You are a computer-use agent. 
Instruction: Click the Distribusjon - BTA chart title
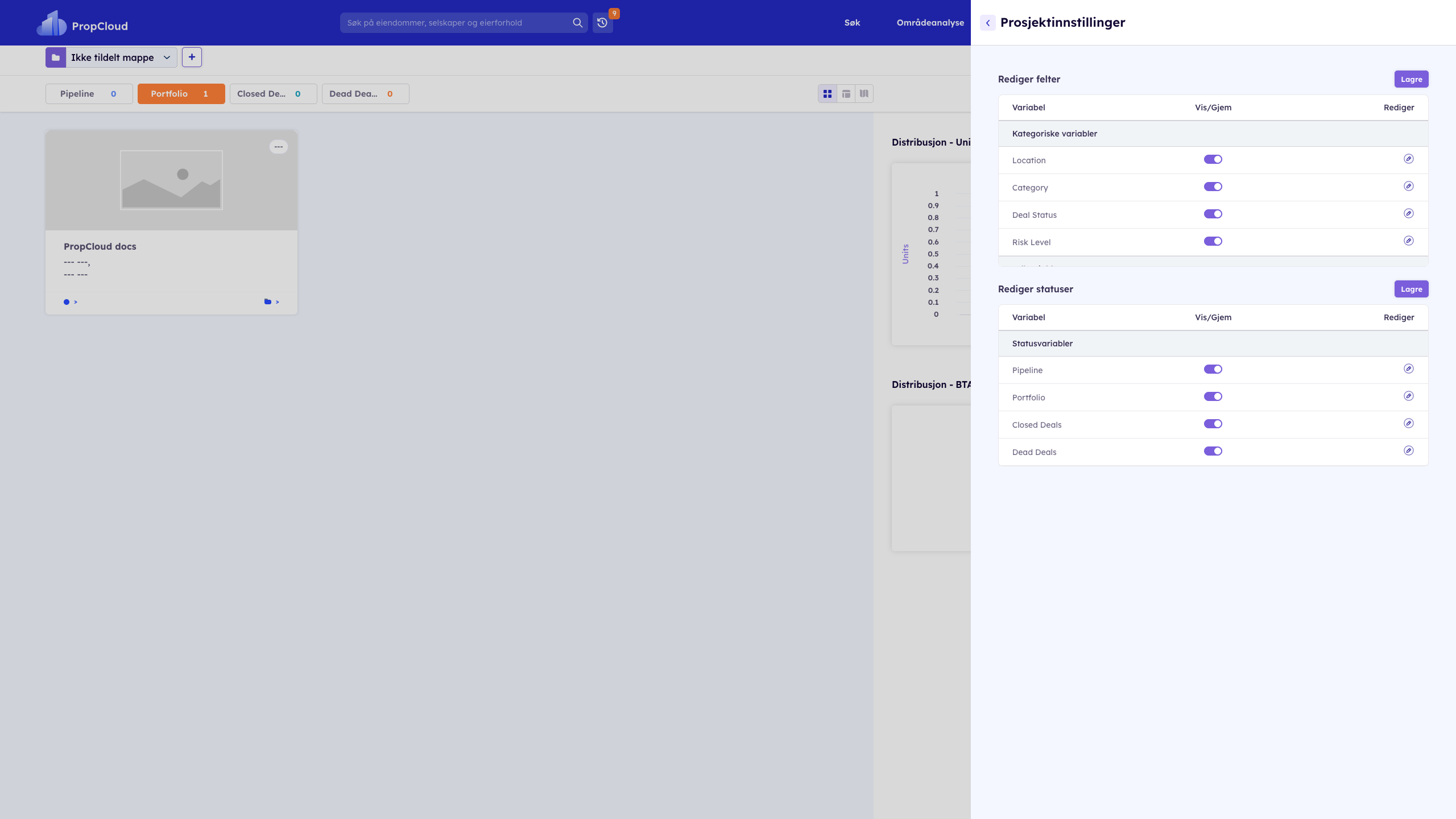pos(931,384)
